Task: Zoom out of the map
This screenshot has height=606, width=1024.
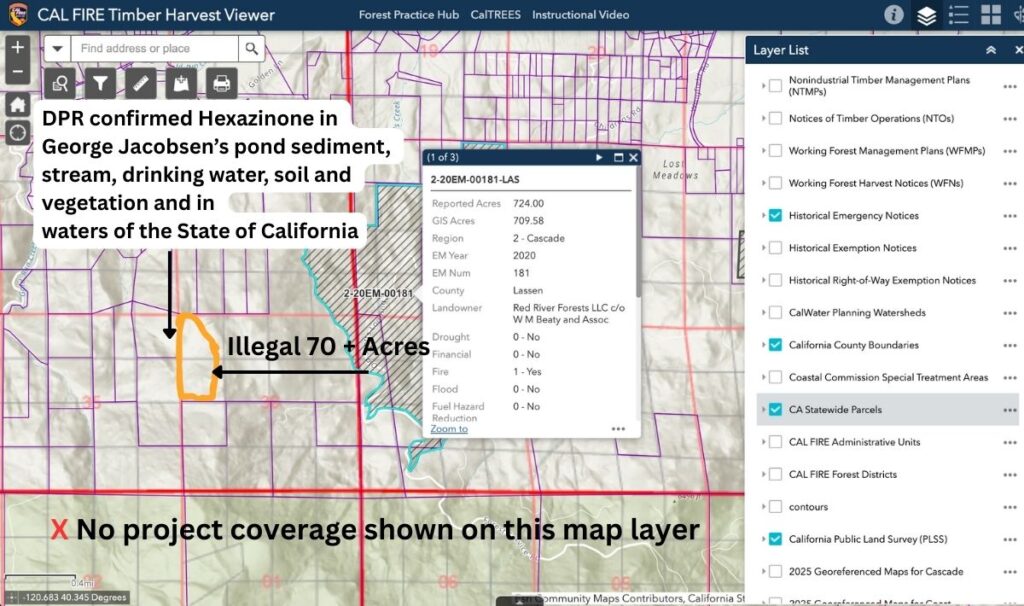Action: click(18, 72)
